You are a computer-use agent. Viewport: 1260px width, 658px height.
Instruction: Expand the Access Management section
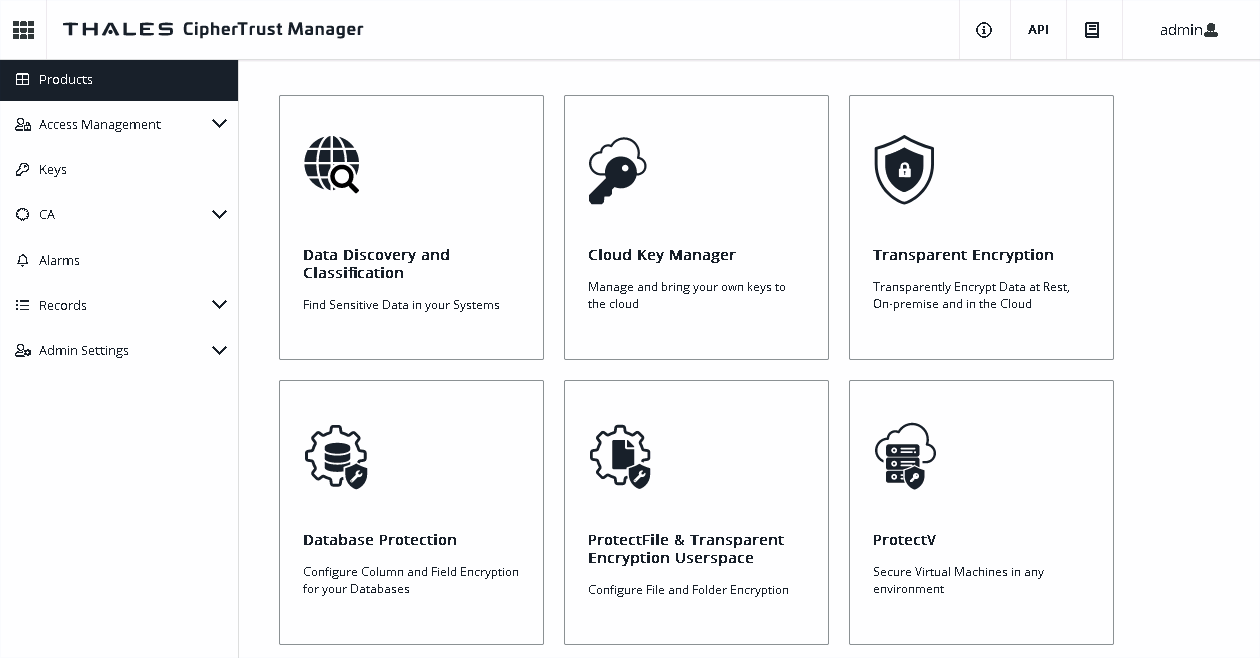[x=219, y=124]
